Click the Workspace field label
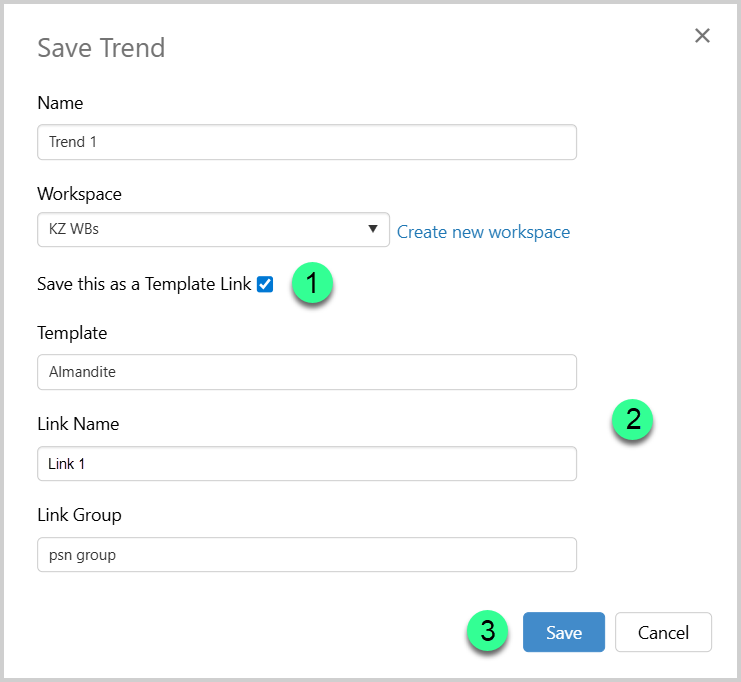This screenshot has height=682, width=741. [x=79, y=194]
